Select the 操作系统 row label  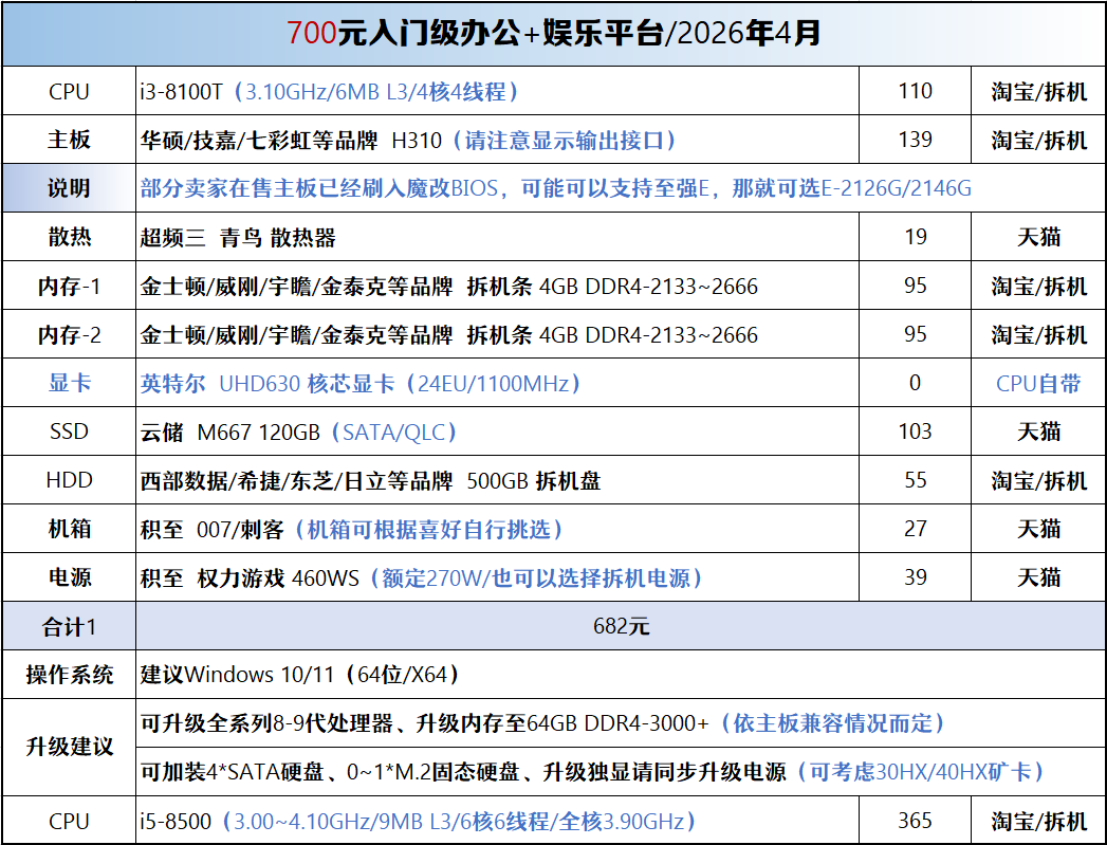pyautogui.click(x=69, y=675)
